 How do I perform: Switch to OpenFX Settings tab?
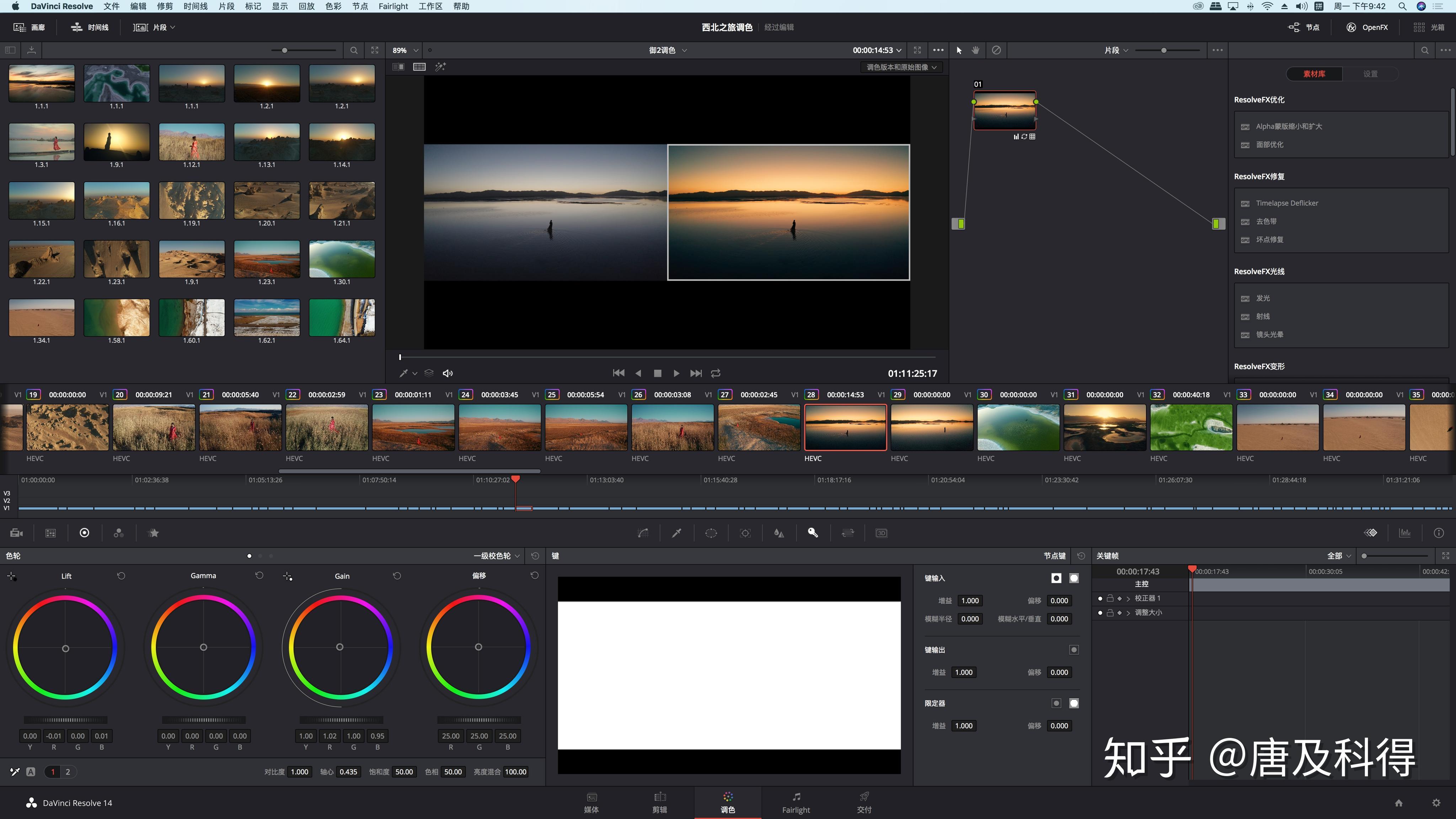tap(1370, 74)
